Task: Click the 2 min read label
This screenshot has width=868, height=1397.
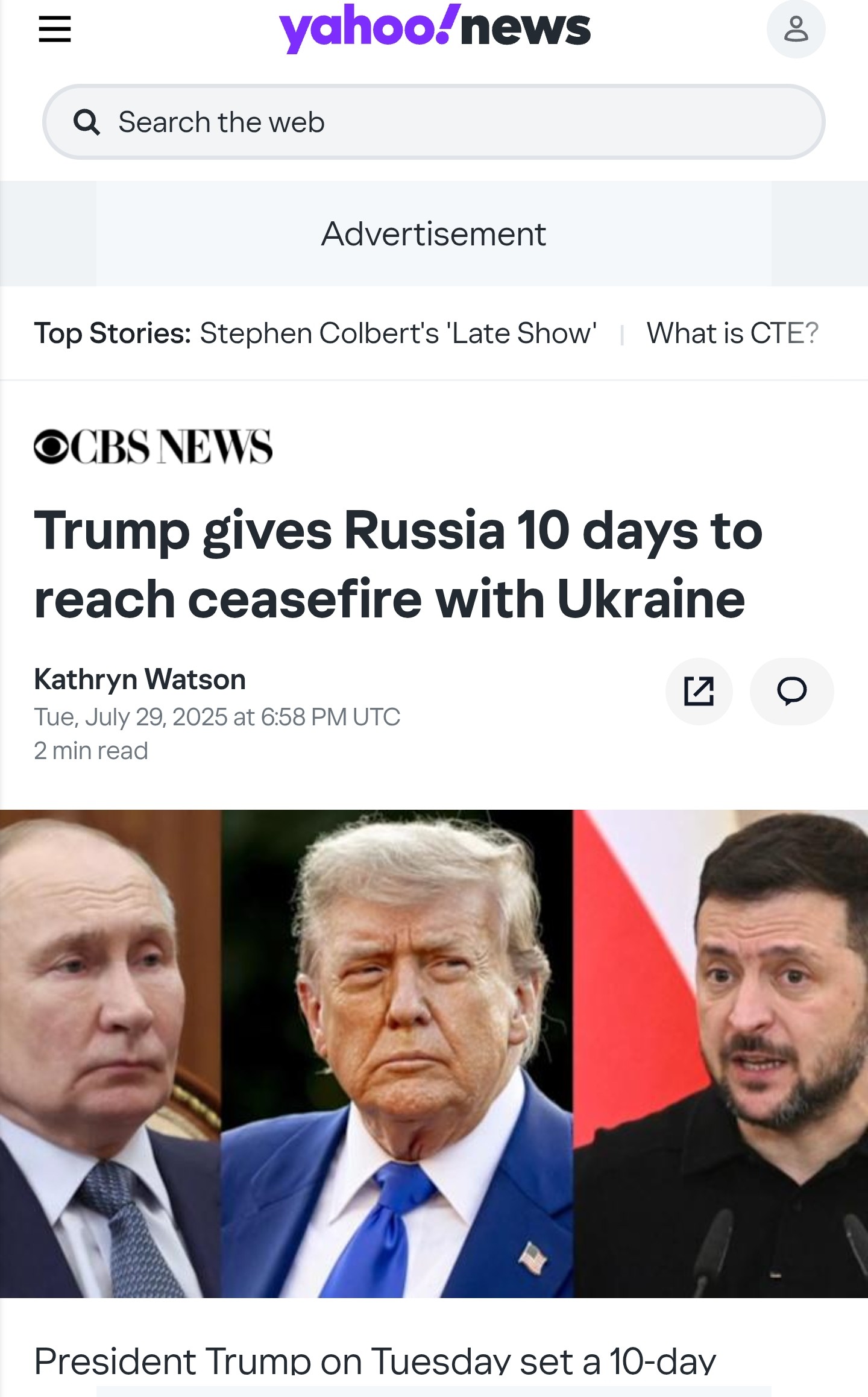Action: (91, 751)
